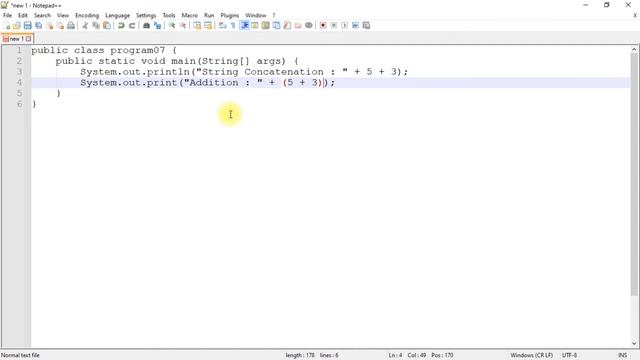Redo edit with the Redo arrow

[x=132, y=26]
